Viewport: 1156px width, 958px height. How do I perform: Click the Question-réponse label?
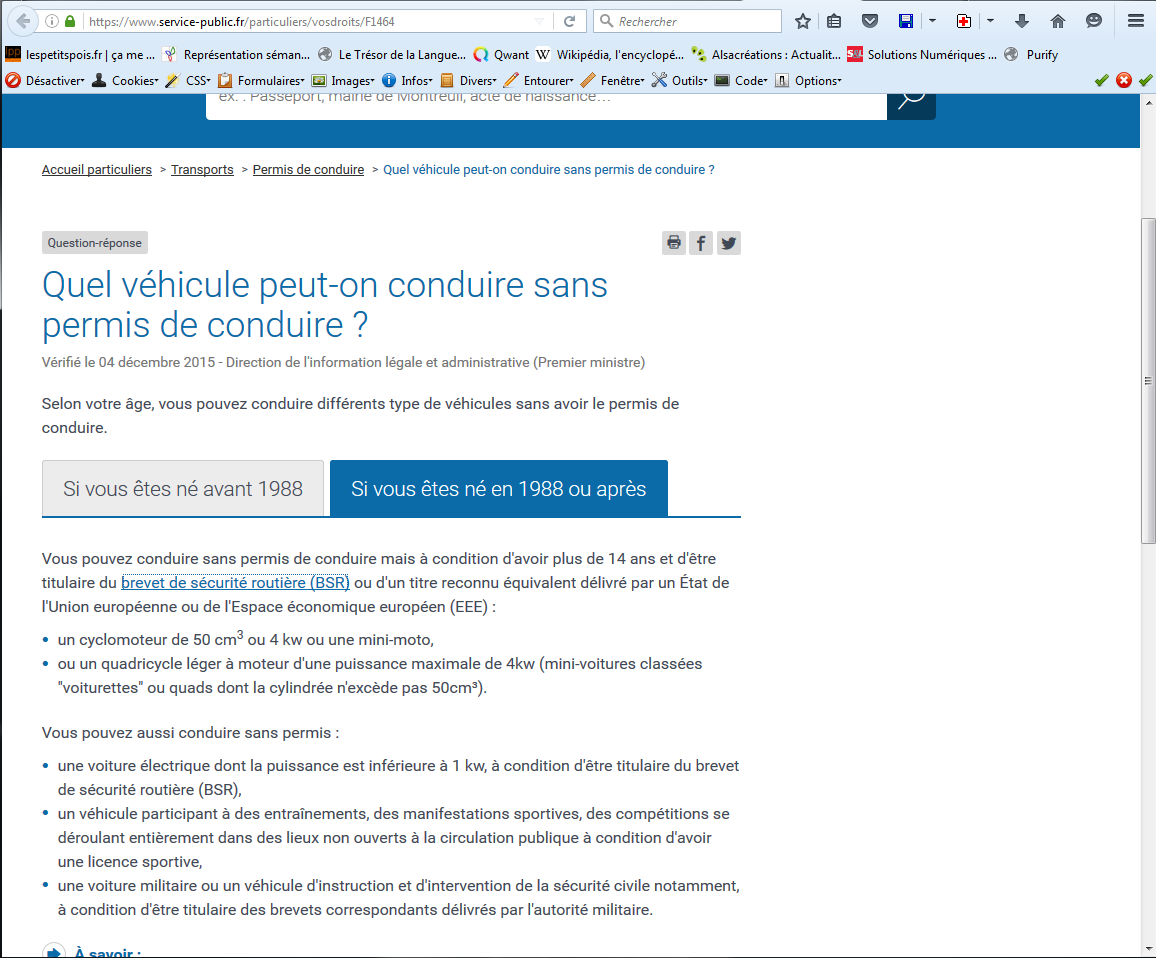coord(94,243)
